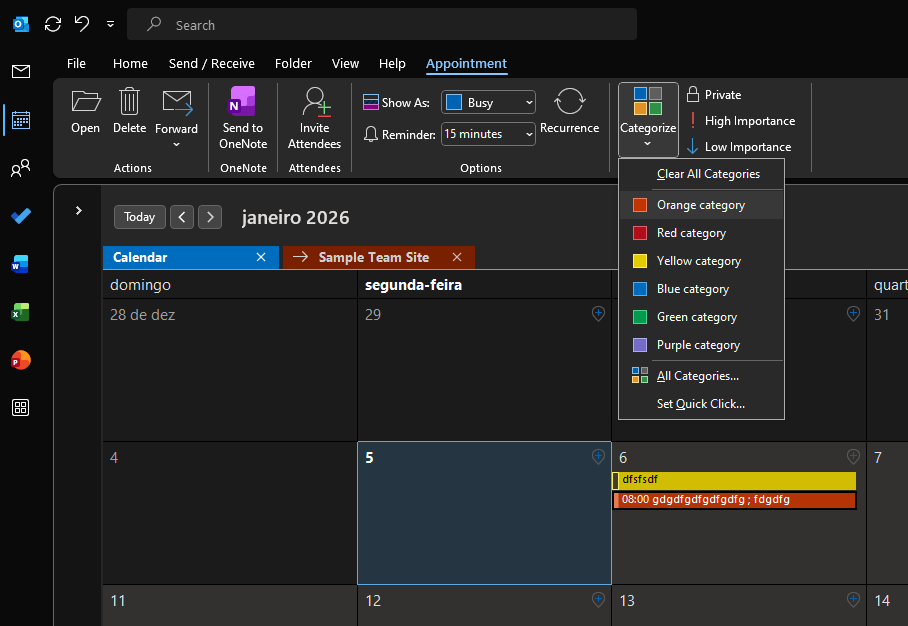Switch to the Folder tab
Image resolution: width=908 pixels, height=626 pixels.
click(293, 63)
